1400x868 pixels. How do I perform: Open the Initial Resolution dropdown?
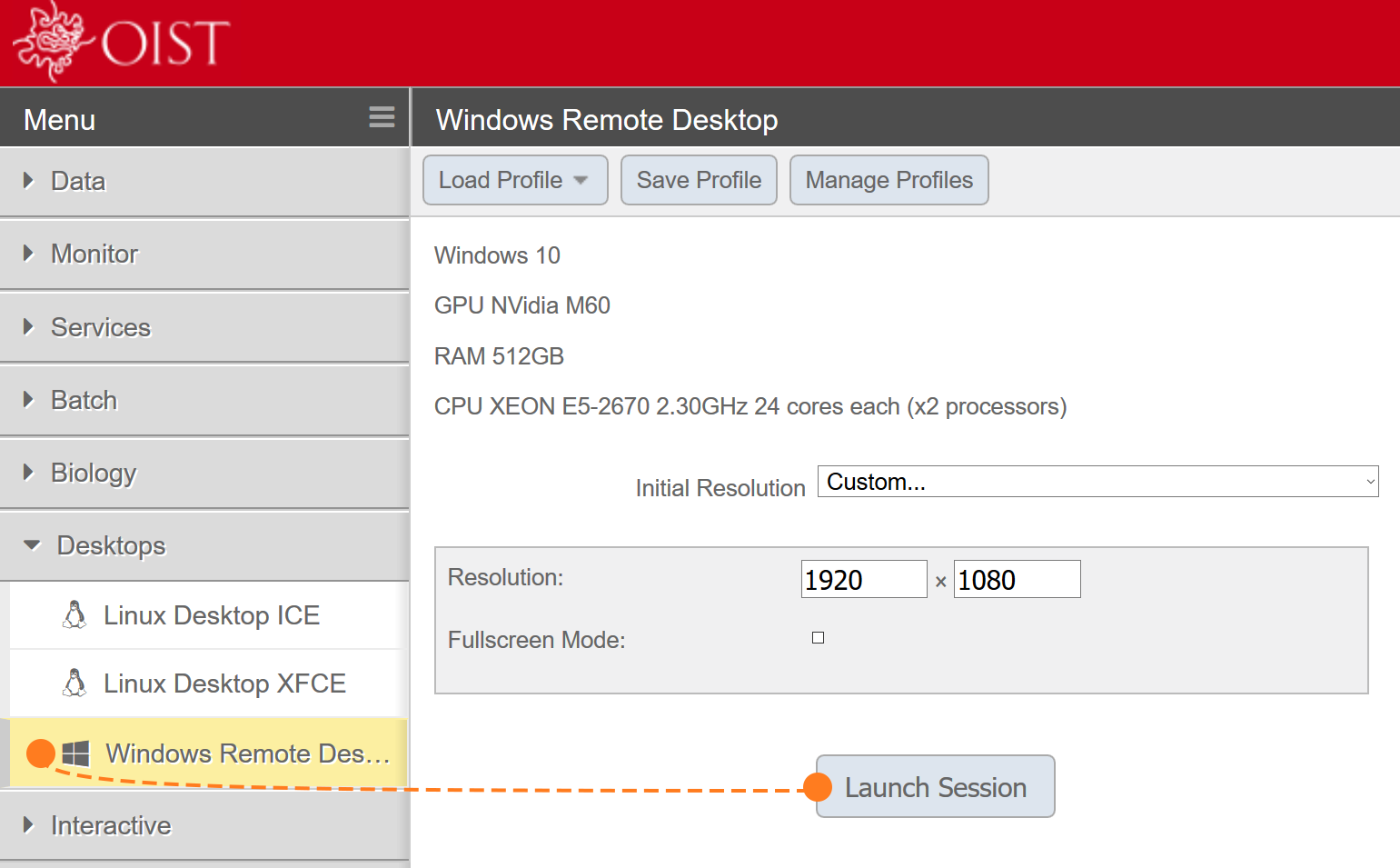(1097, 482)
